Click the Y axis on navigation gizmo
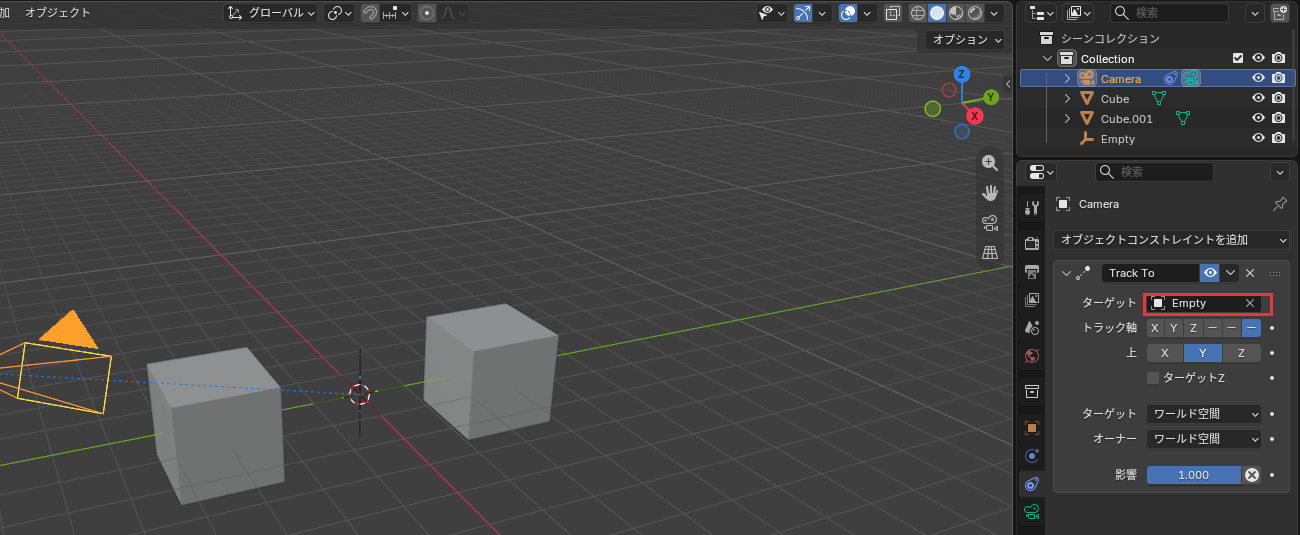1300x535 pixels. coord(991,97)
